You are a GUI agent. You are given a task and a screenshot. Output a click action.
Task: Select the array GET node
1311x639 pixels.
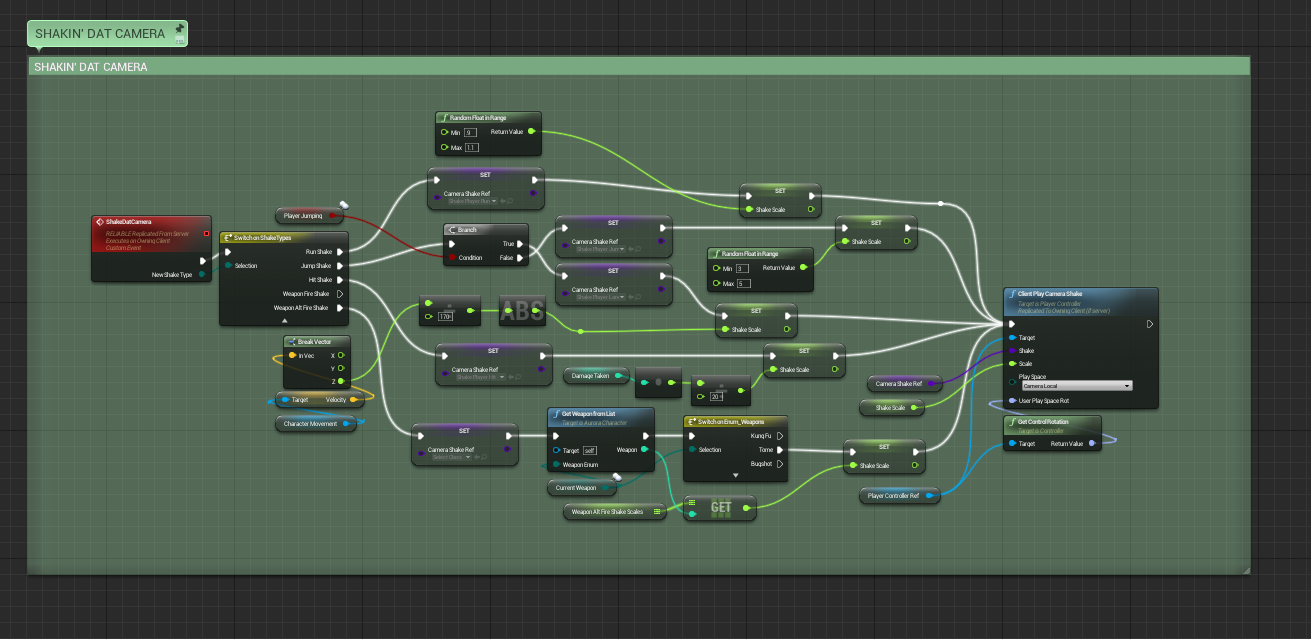pos(720,508)
